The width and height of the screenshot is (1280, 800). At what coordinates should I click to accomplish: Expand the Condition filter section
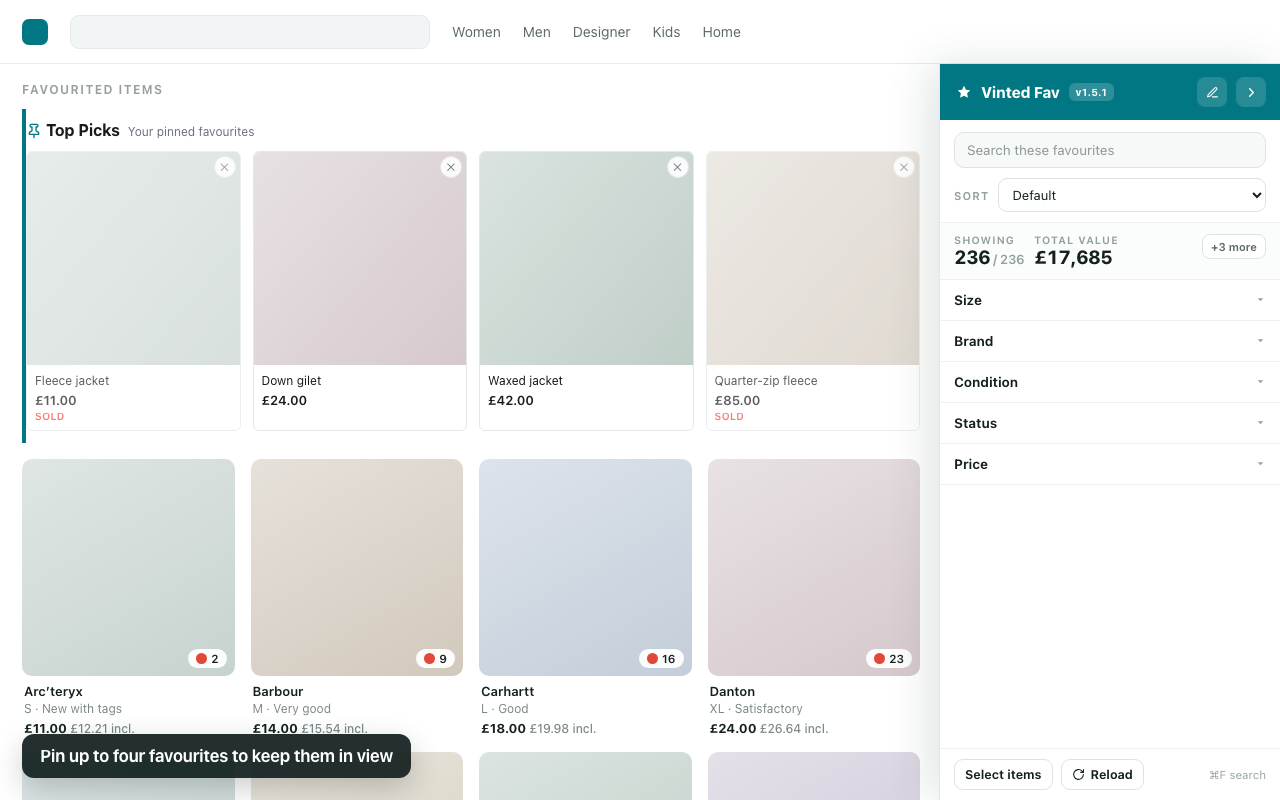[x=1110, y=382]
